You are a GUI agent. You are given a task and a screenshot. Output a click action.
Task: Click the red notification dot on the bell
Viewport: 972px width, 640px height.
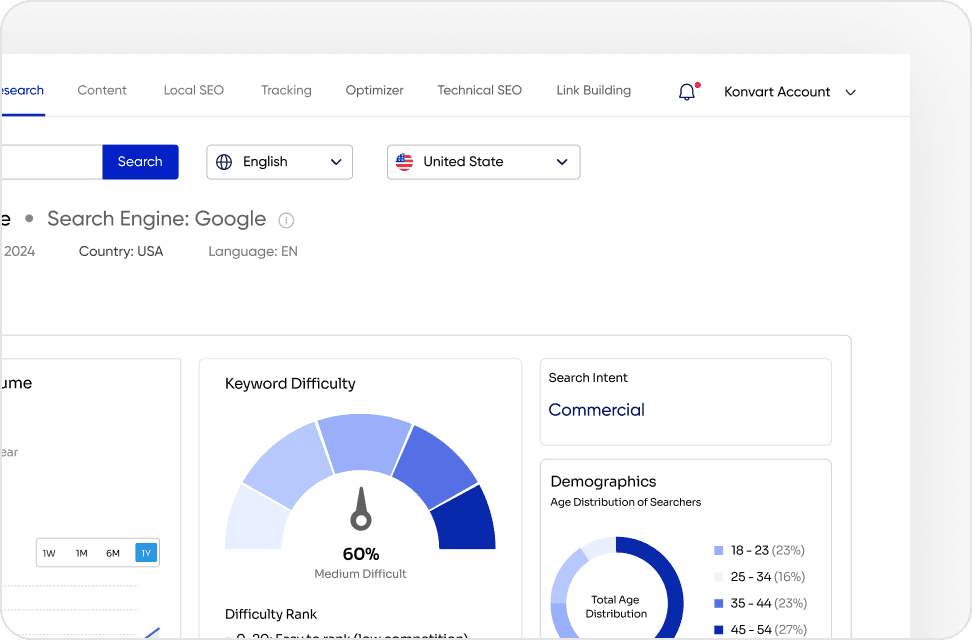click(696, 83)
